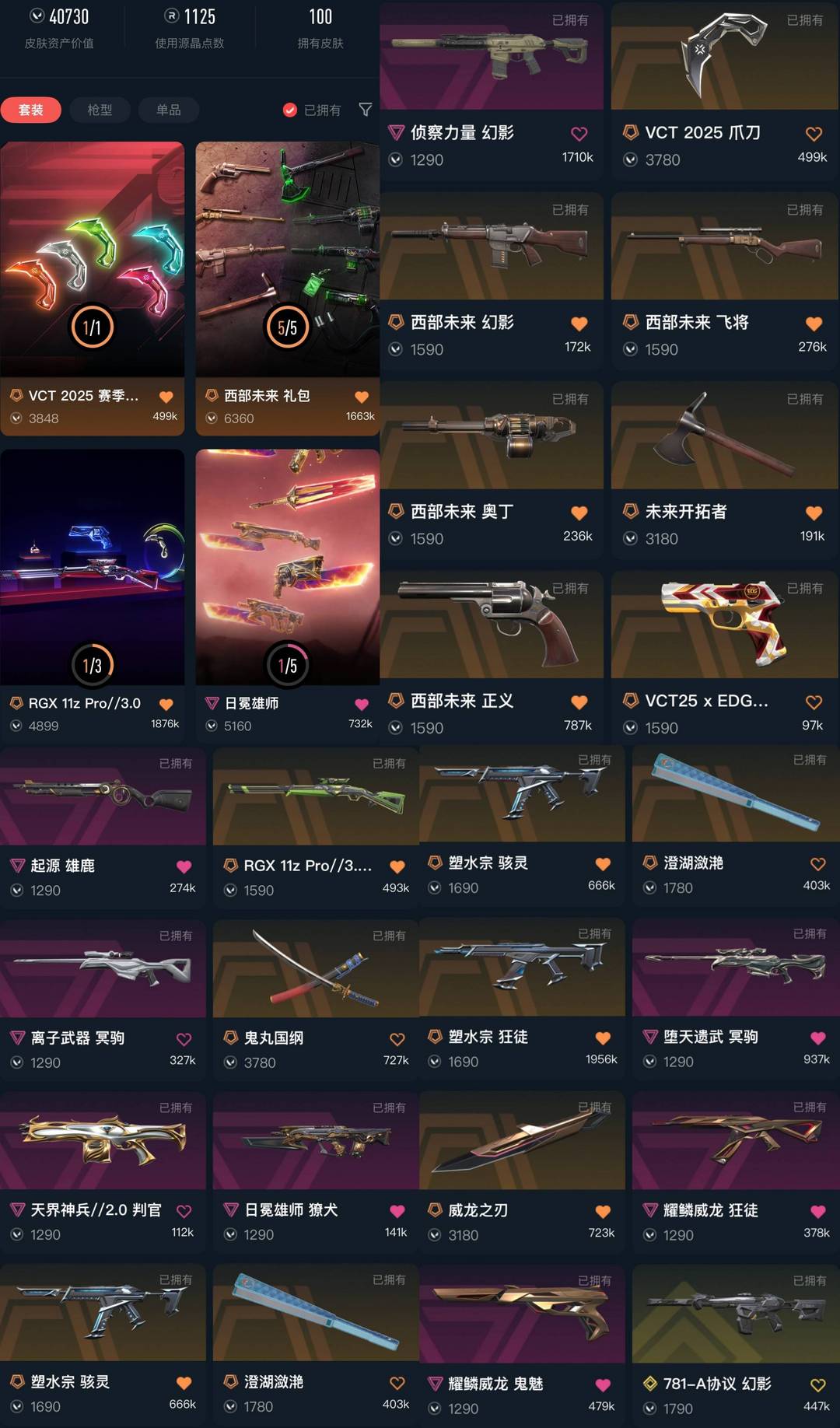Tap heart on 天界神兵//2.0 判官
Image resolution: width=840 pixels, height=1428 pixels.
(184, 1211)
